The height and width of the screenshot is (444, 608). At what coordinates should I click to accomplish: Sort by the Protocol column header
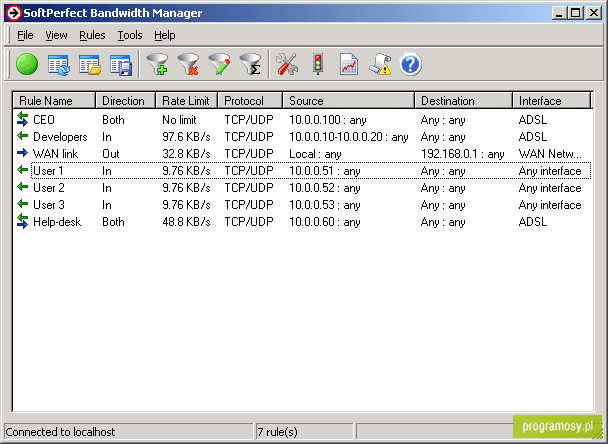(x=250, y=100)
